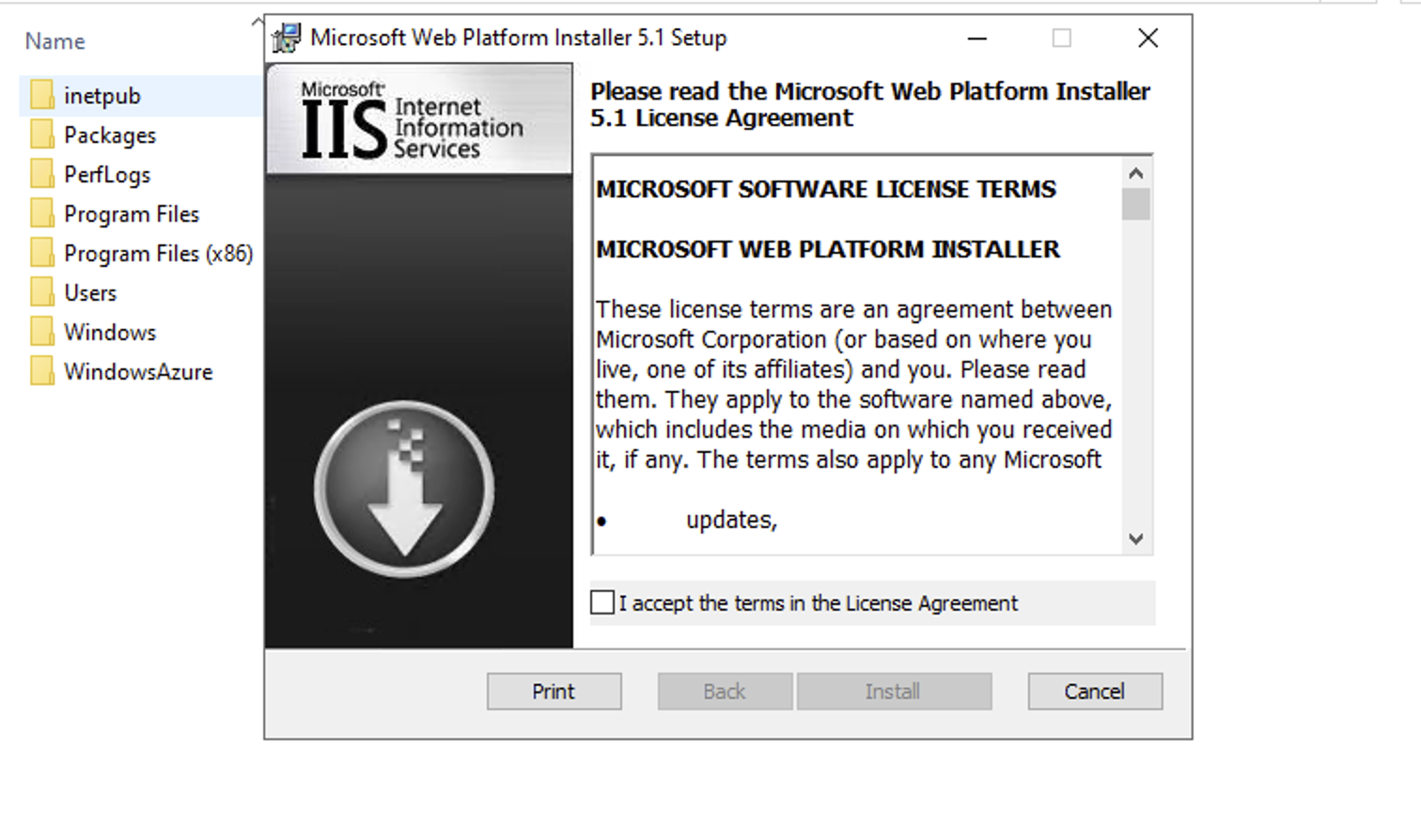Click the MICROSOFT SOFTWARE LICENSE TERMS heading

pos(826,189)
